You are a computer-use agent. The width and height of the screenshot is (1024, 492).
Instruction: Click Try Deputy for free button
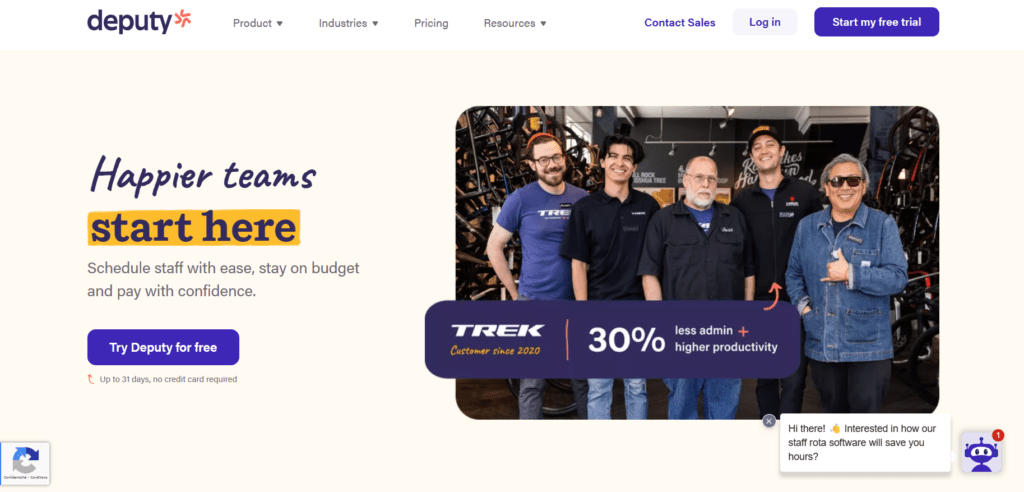(x=163, y=347)
